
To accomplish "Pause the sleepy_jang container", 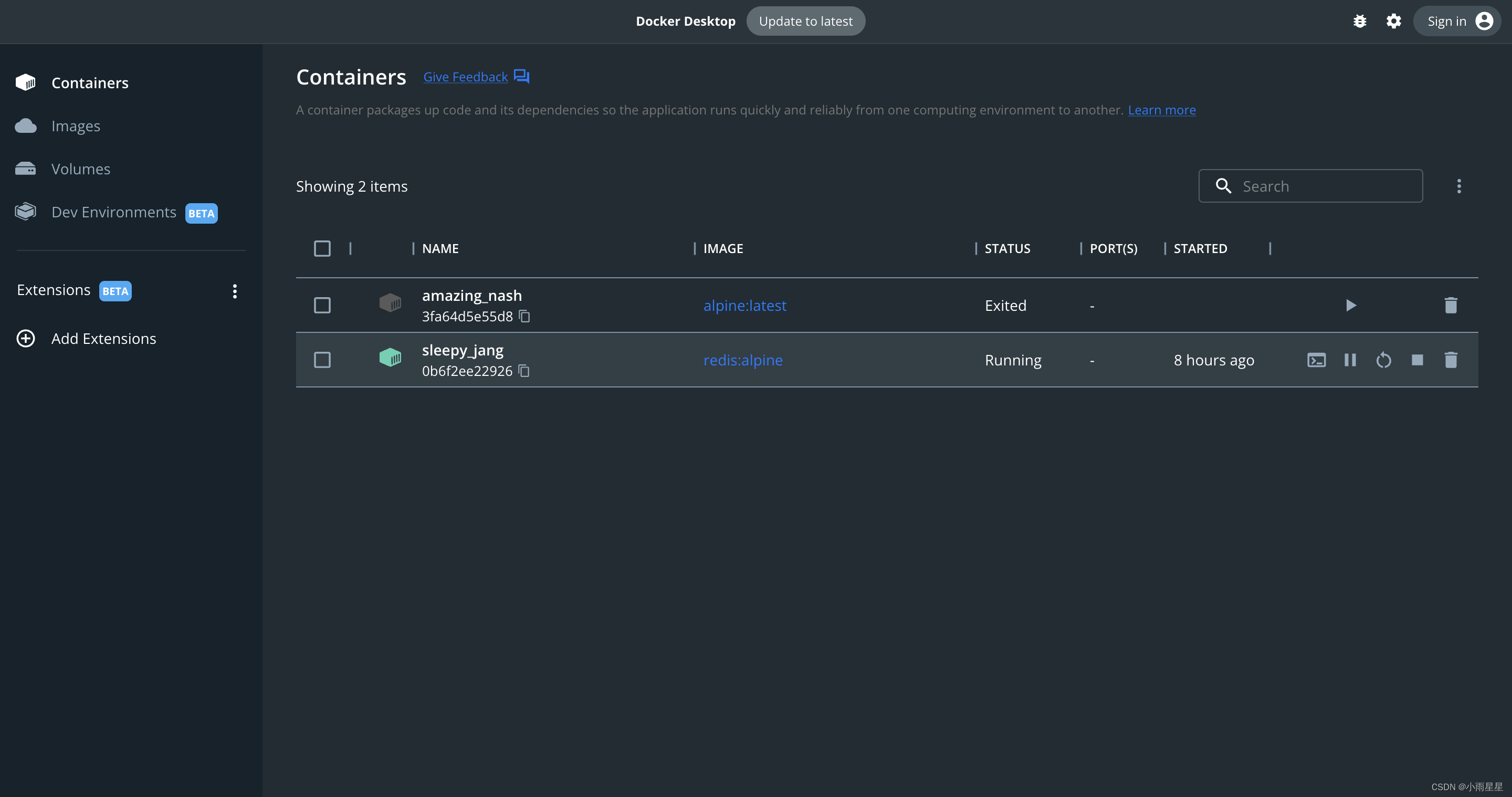I will point(1350,360).
